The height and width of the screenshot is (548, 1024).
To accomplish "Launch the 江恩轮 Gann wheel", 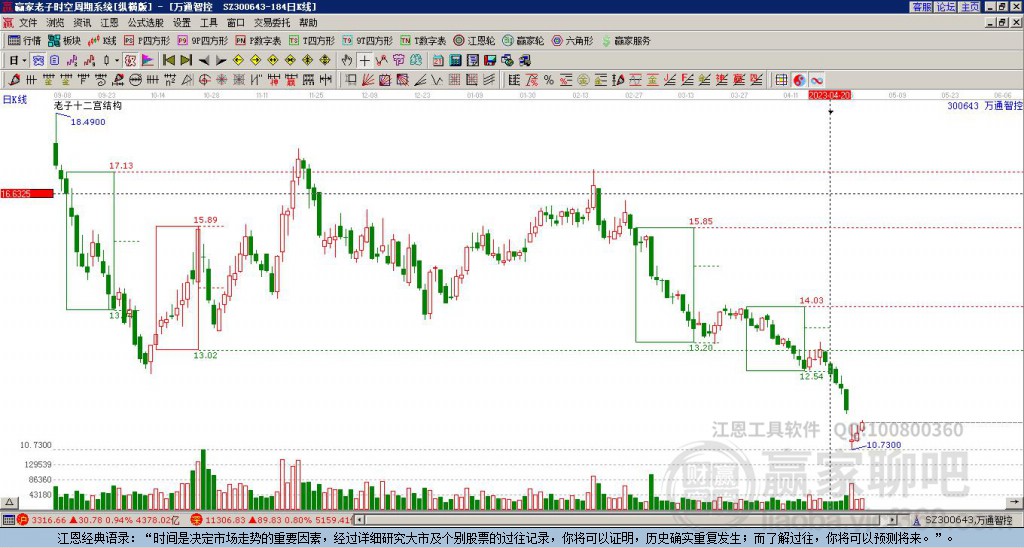I will (x=474, y=40).
